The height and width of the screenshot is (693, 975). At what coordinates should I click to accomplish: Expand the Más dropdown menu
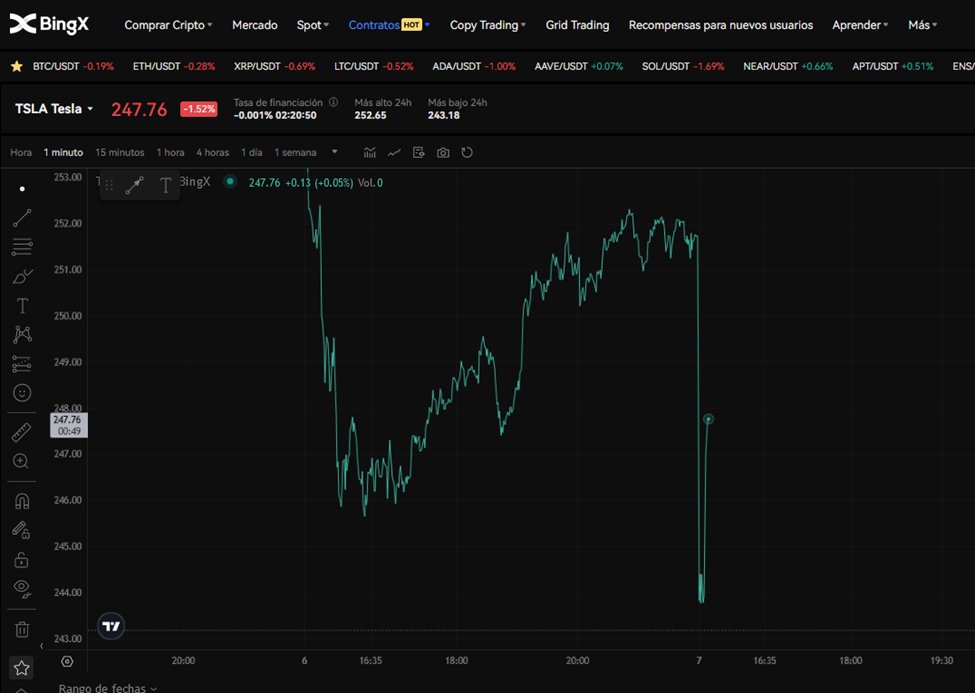pyautogui.click(x=922, y=25)
